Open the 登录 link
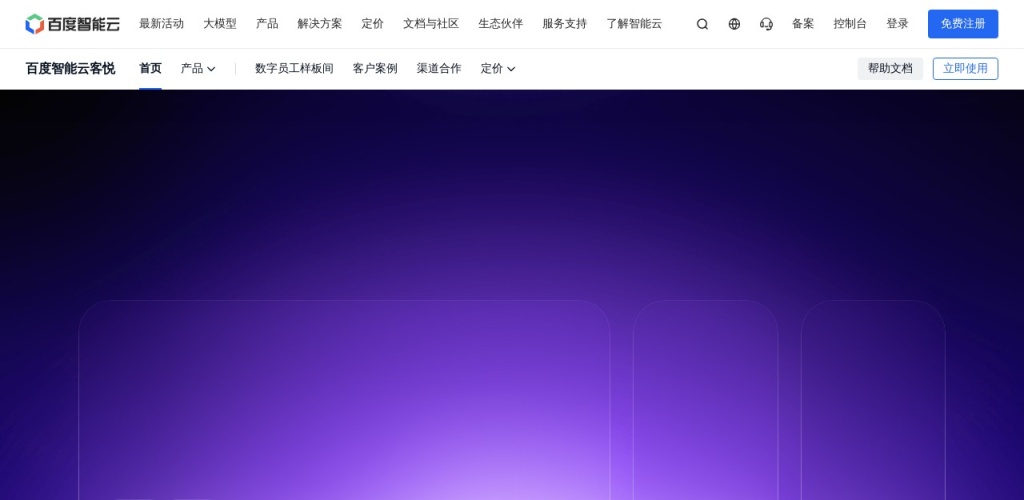Image resolution: width=1024 pixels, height=500 pixels. click(x=897, y=24)
